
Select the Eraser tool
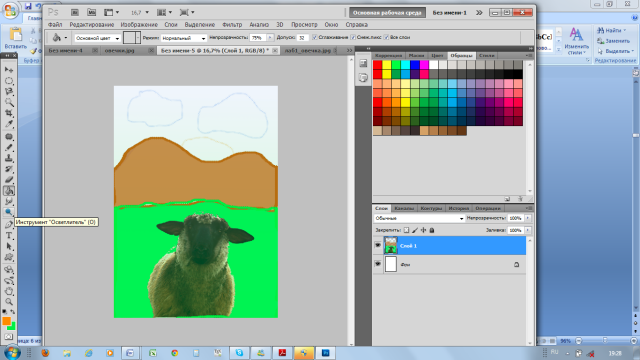click(9, 180)
